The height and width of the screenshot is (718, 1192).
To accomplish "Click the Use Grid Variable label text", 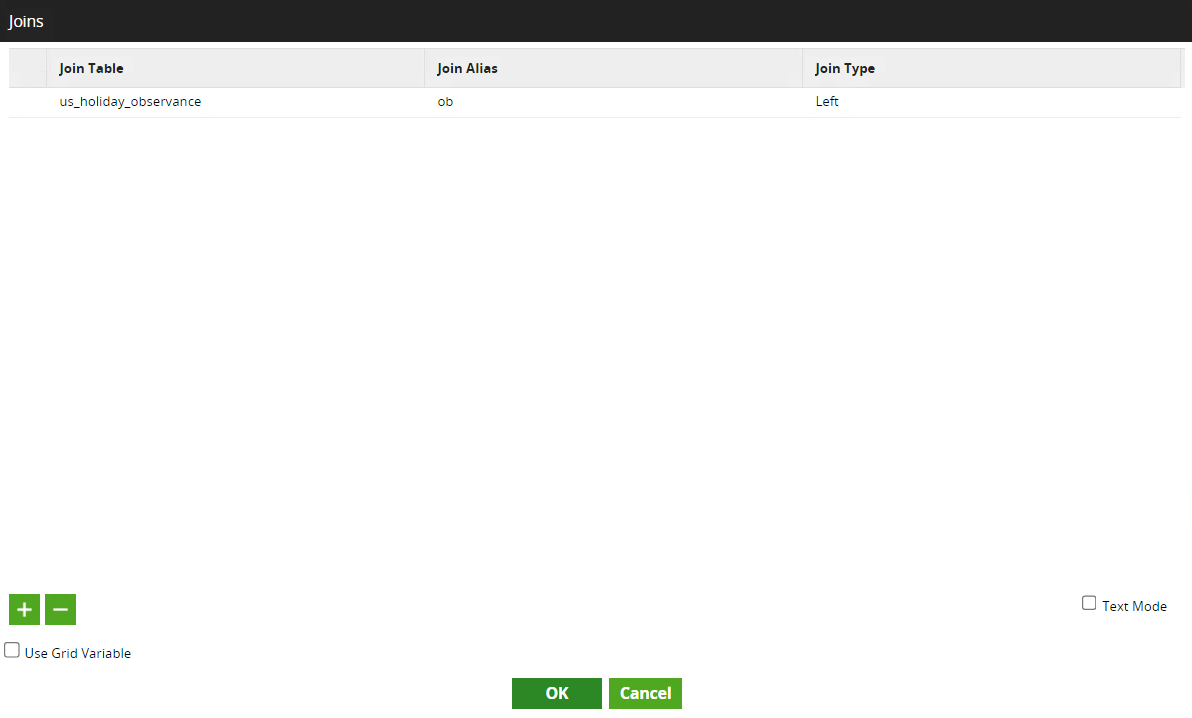I will click(78, 653).
